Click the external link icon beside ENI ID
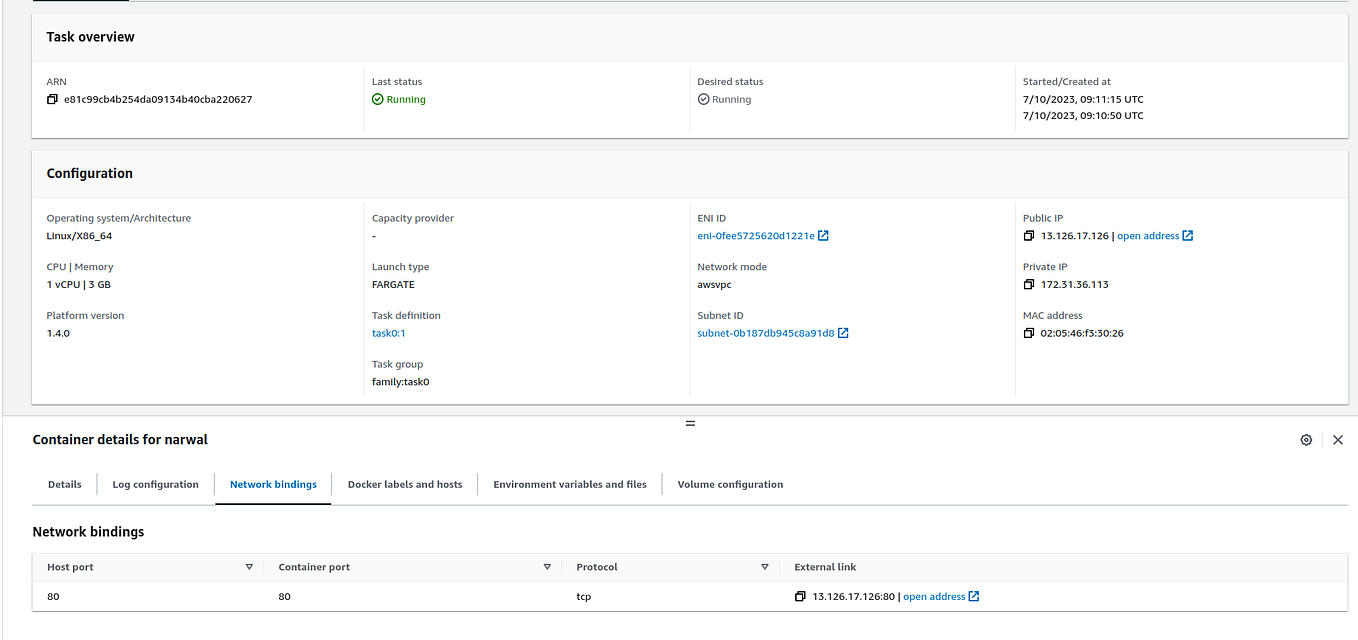1358x640 pixels. coord(822,234)
